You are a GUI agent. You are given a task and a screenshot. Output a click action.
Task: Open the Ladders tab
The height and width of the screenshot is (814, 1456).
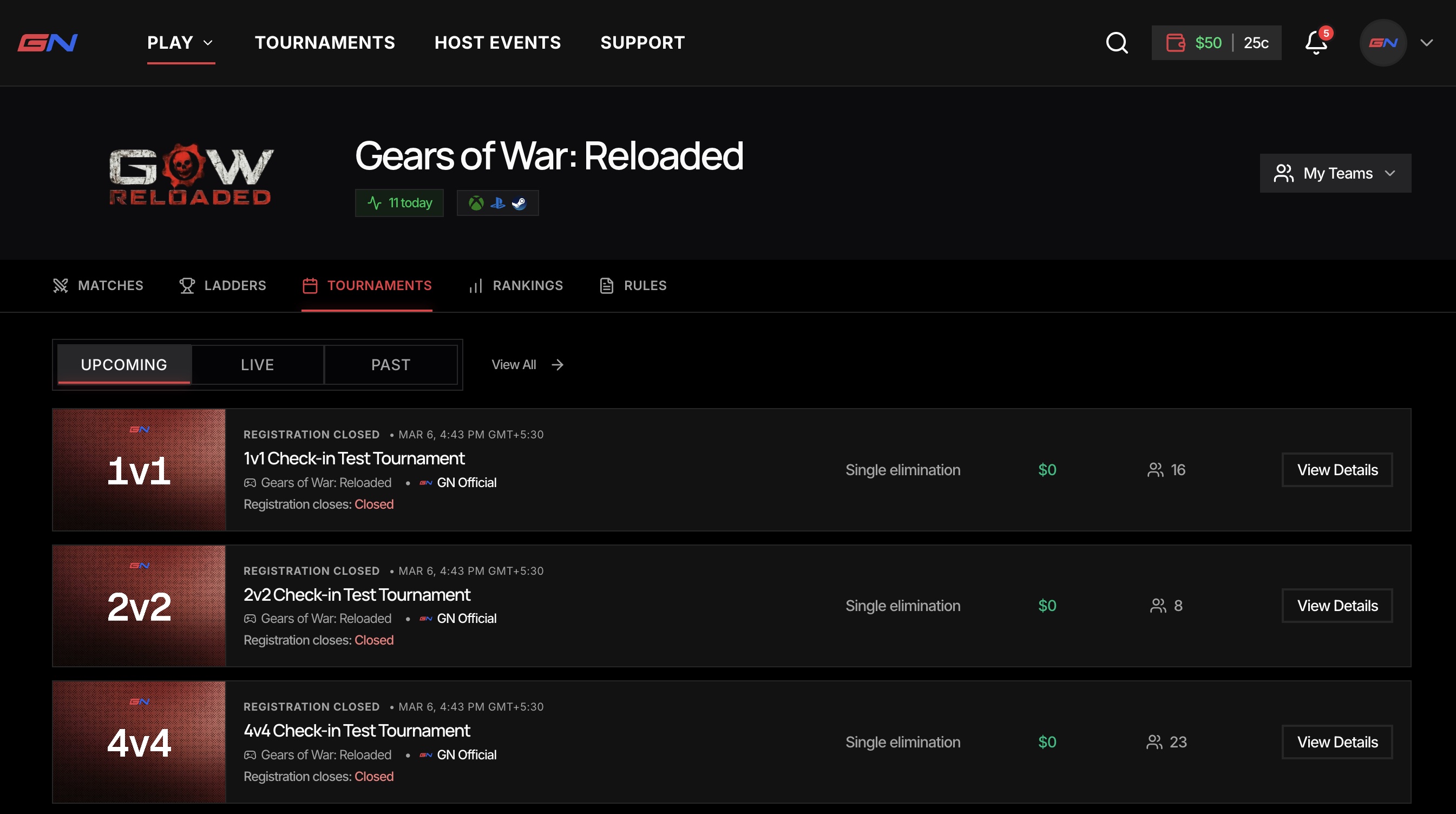(x=222, y=285)
